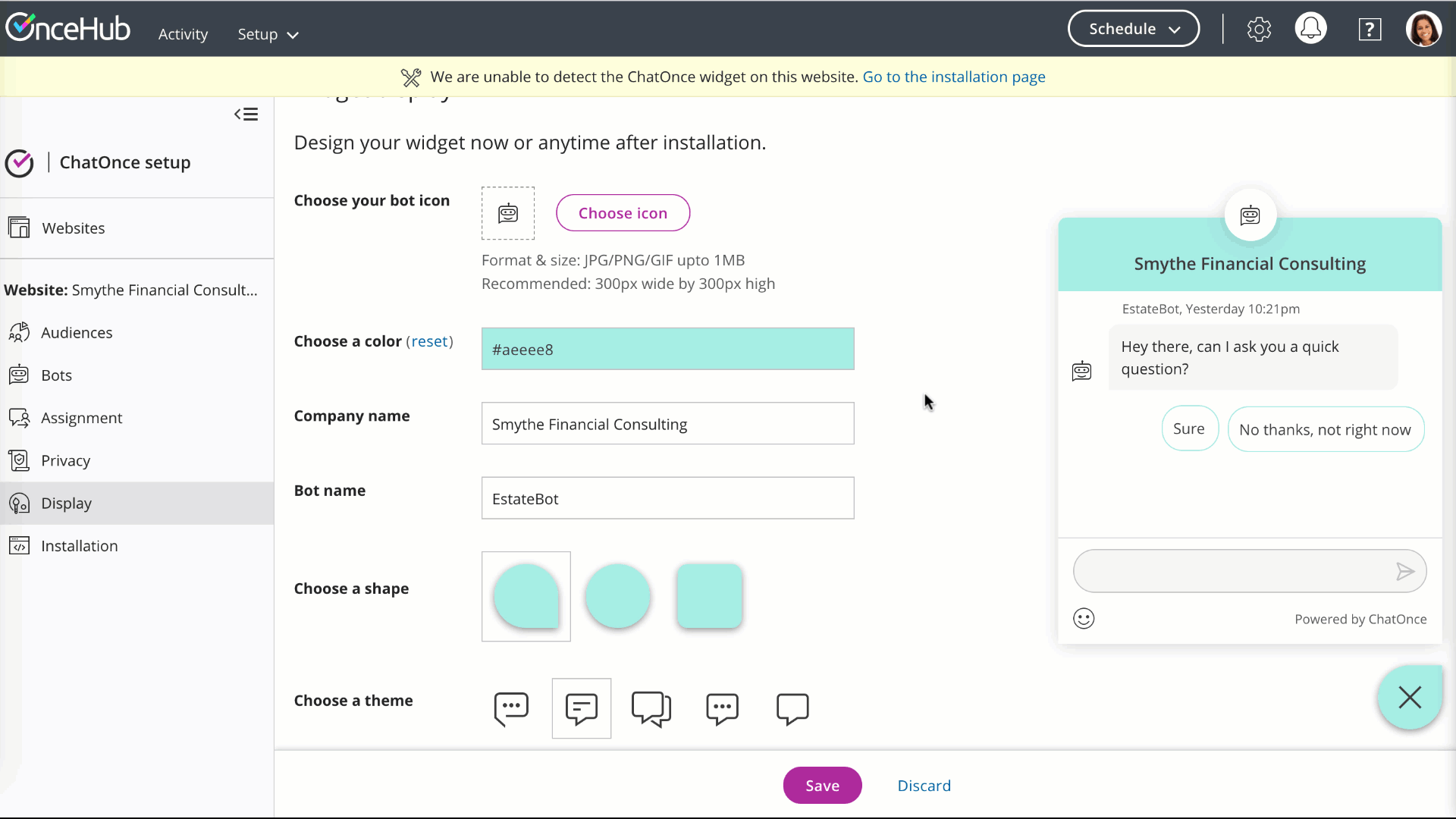Click the #aeeee8 color field
The width and height of the screenshot is (1456, 819).
[667, 350]
